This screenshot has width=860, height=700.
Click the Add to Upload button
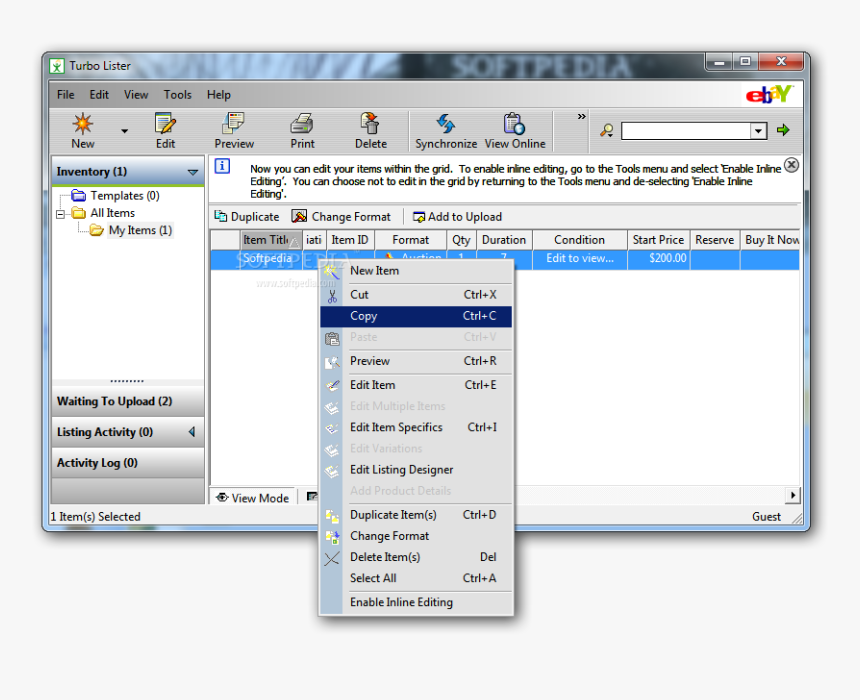tap(457, 217)
